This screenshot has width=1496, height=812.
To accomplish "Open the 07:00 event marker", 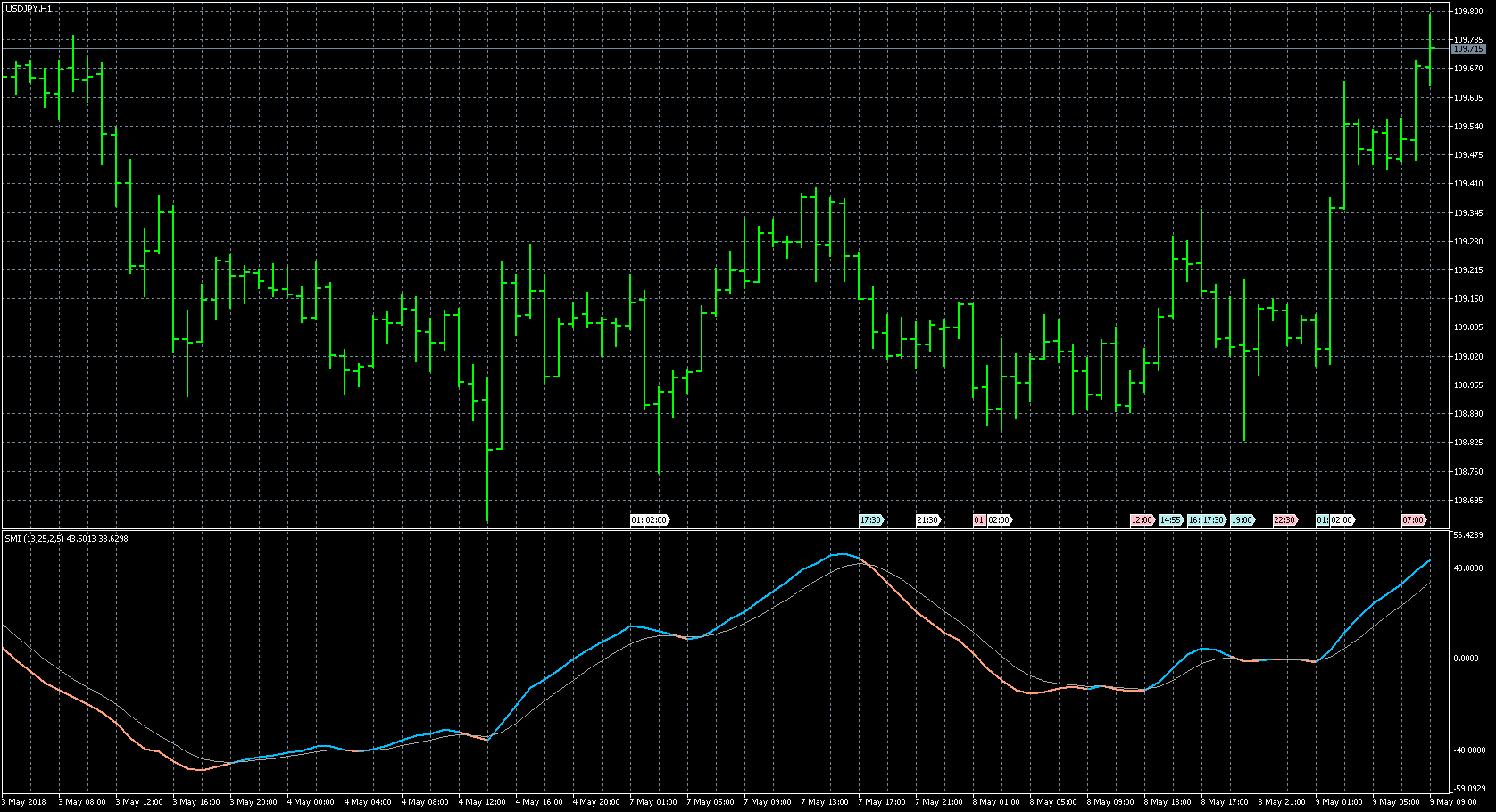I will coord(1413,520).
